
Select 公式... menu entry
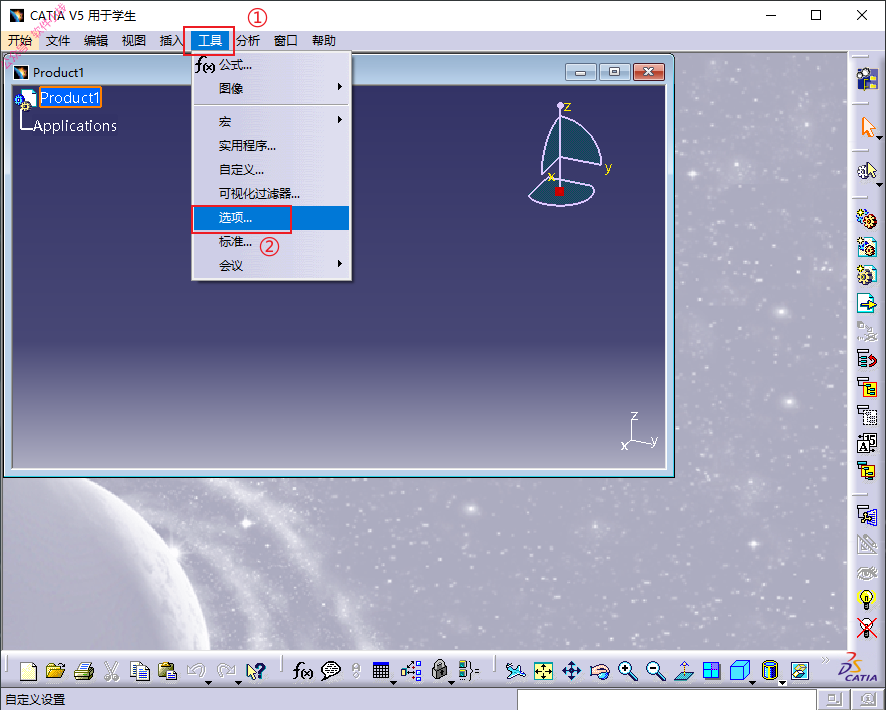271,65
